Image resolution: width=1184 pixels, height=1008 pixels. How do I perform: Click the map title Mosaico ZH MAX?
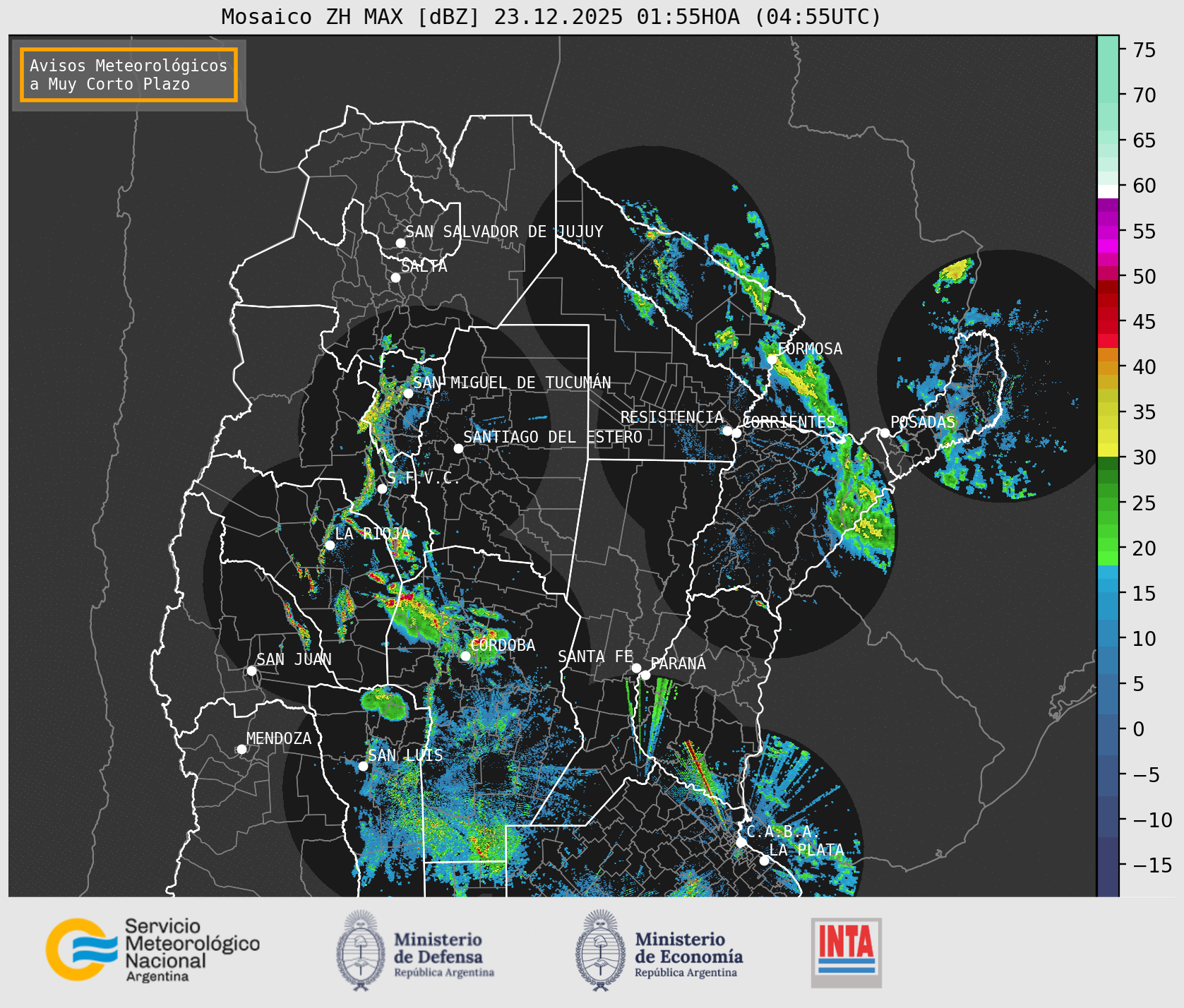(551, 16)
